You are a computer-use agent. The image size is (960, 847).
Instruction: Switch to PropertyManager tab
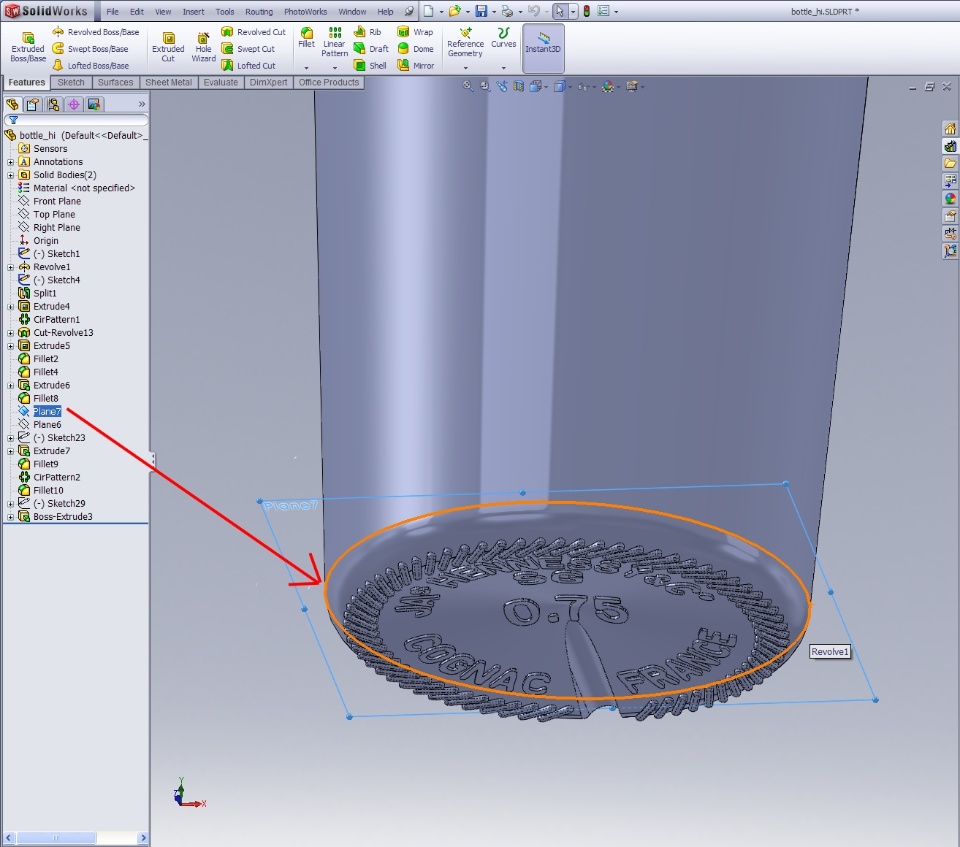32,104
